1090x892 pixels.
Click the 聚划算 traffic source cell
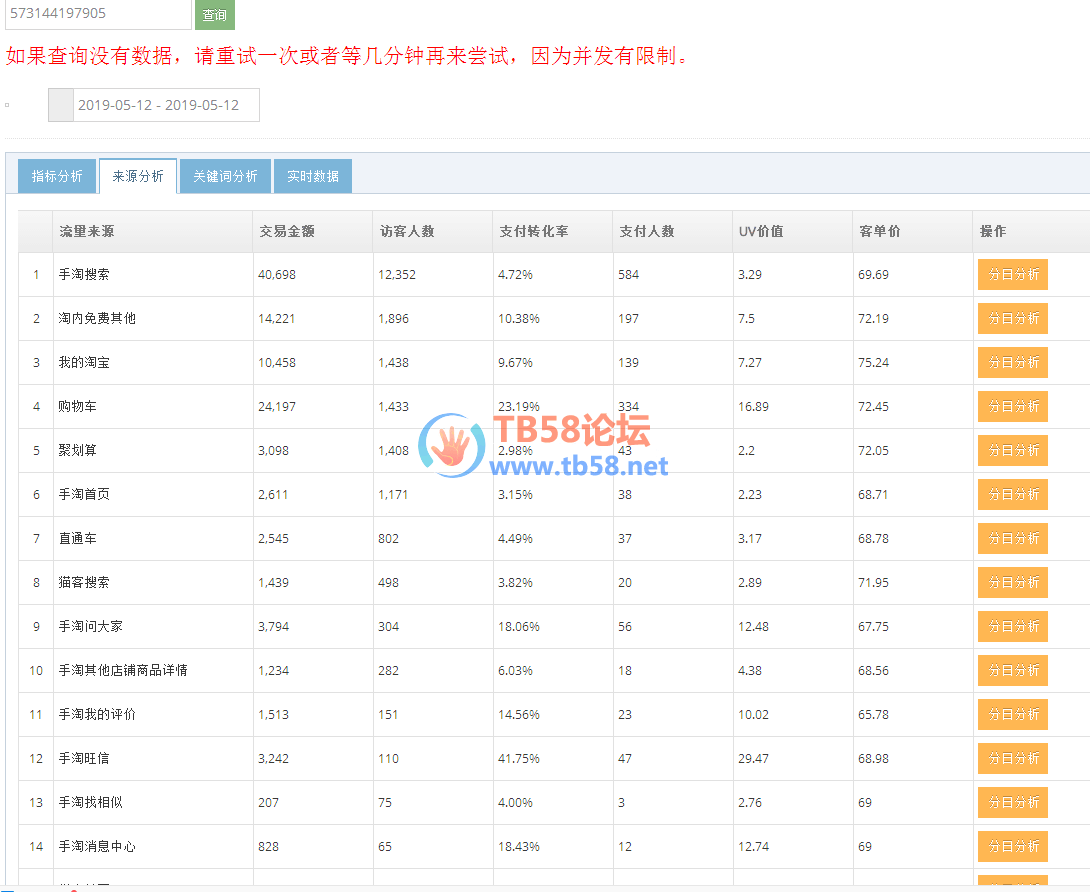(x=78, y=450)
